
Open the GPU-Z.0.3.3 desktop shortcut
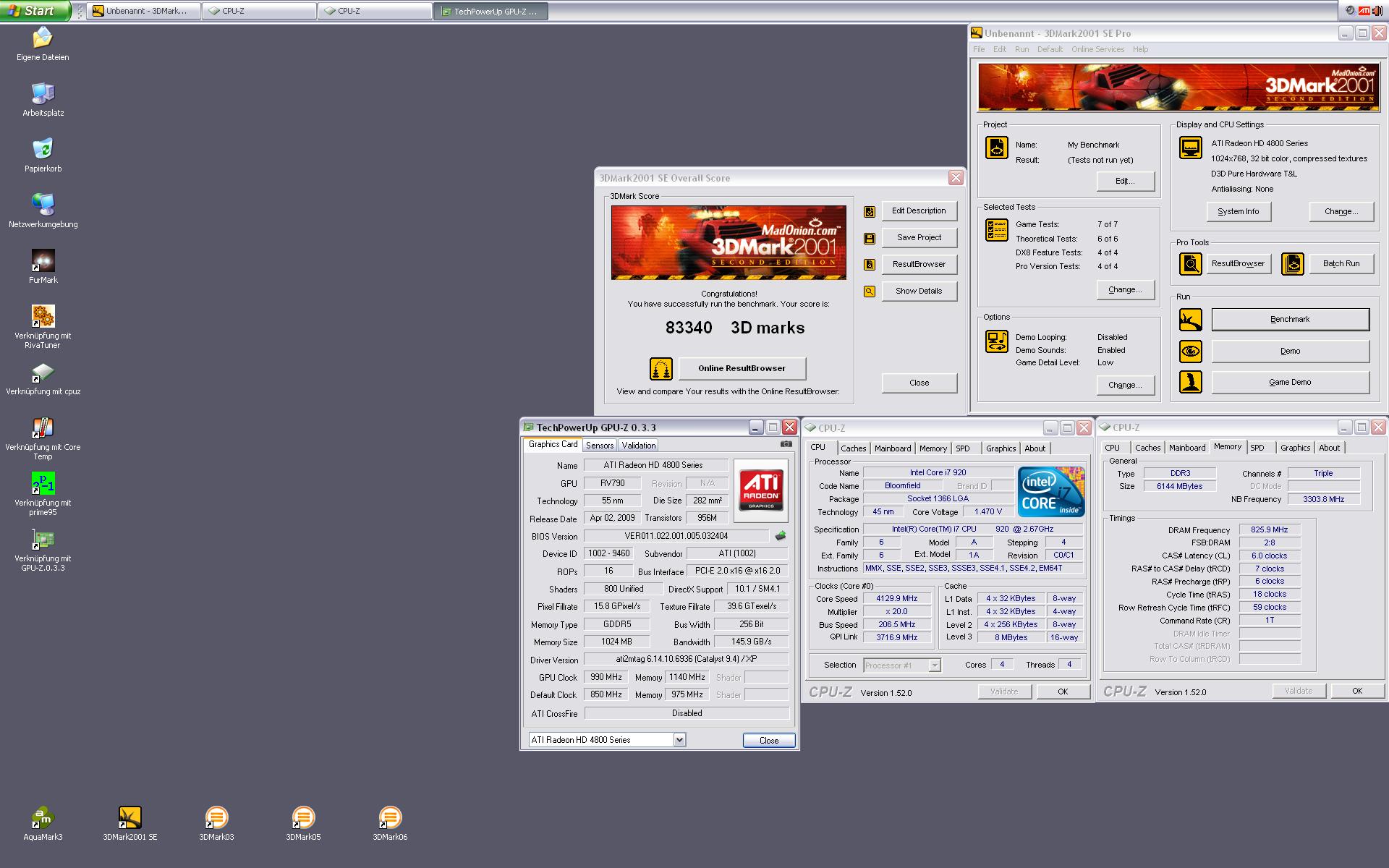point(43,540)
